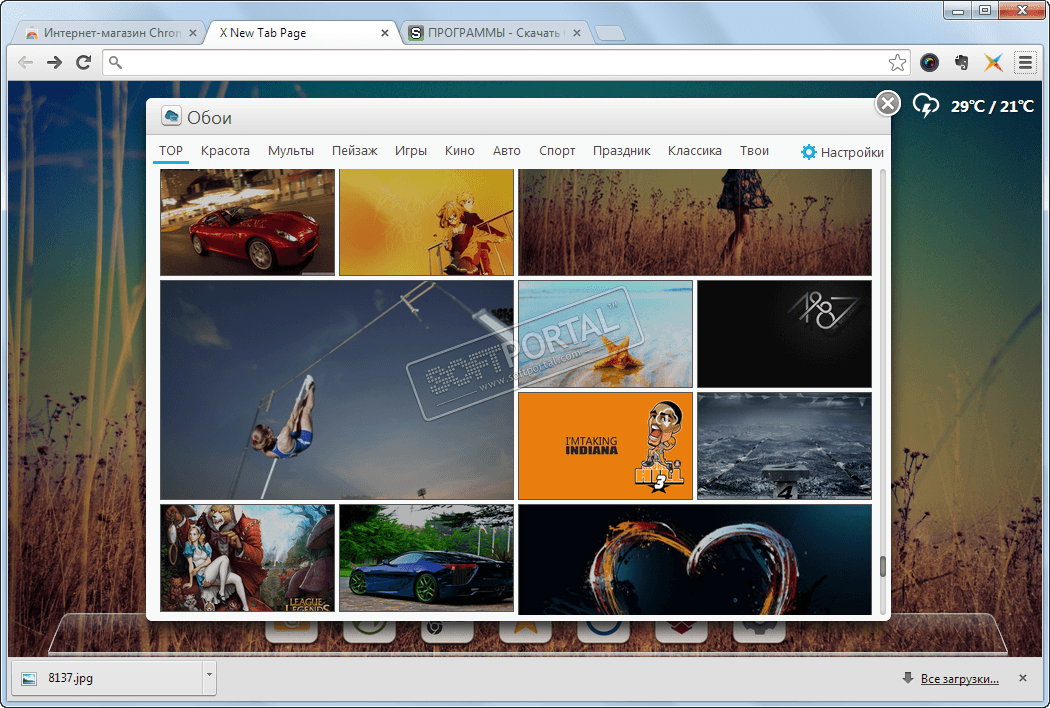Choose the starfish beach wallpaper
Image resolution: width=1050 pixels, height=708 pixels.
[x=605, y=334]
